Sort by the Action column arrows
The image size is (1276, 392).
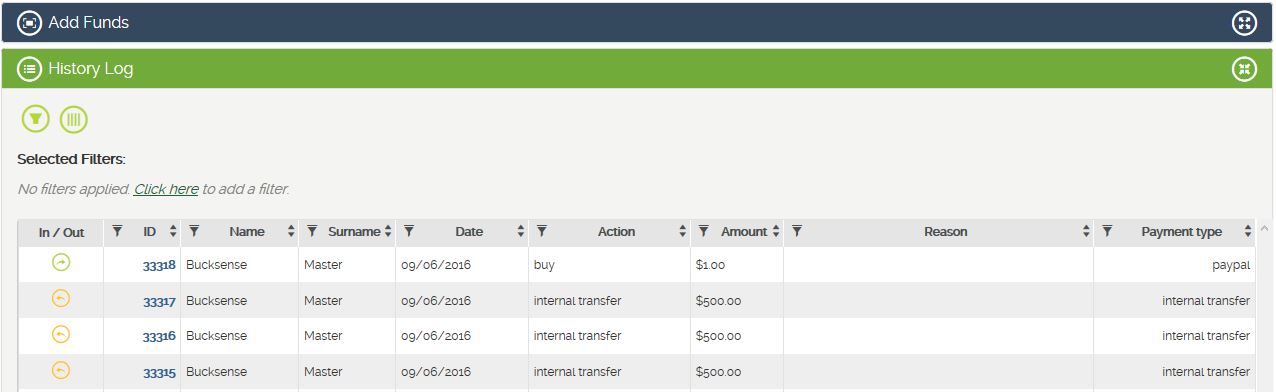pos(683,232)
